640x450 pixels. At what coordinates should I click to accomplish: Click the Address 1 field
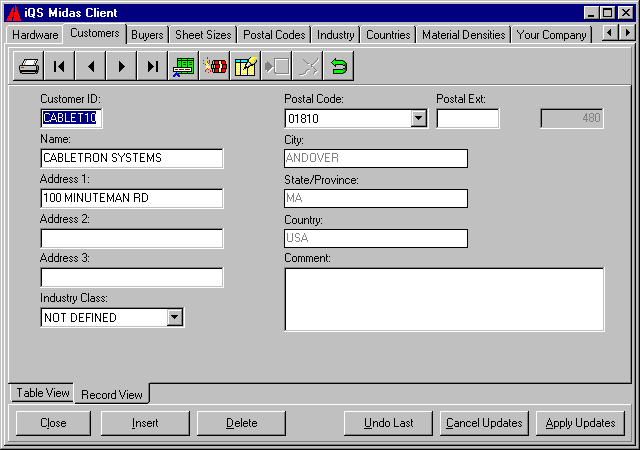[x=132, y=198]
